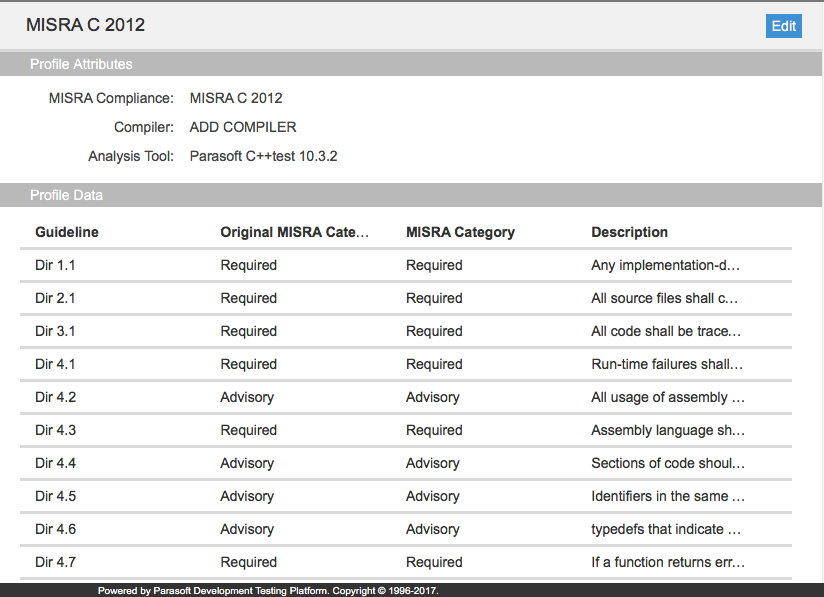Screen dimensions: 824x597
Task: Click the Profile Data section header
Action: (x=411, y=195)
